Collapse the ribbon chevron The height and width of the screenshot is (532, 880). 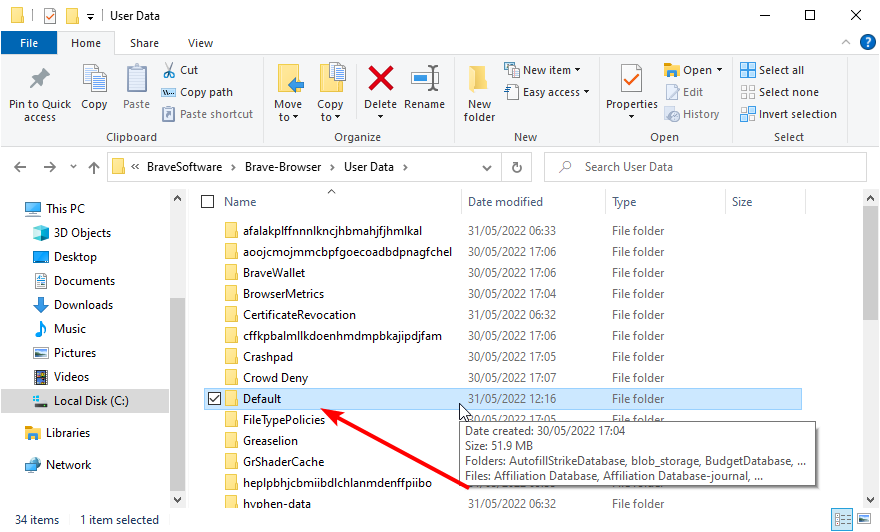[846, 43]
